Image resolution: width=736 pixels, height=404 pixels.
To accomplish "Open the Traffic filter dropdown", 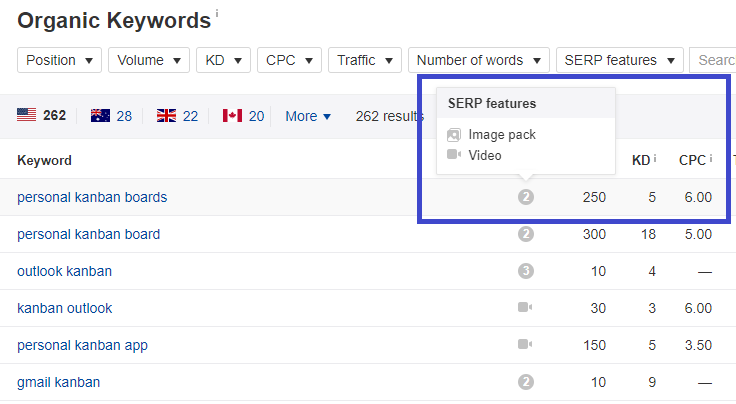I will (x=365, y=60).
